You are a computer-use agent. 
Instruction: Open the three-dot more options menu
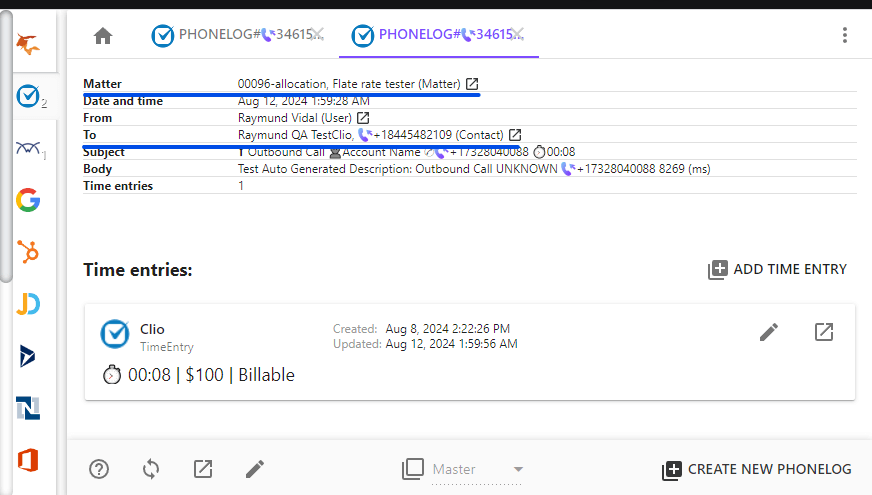click(x=845, y=36)
